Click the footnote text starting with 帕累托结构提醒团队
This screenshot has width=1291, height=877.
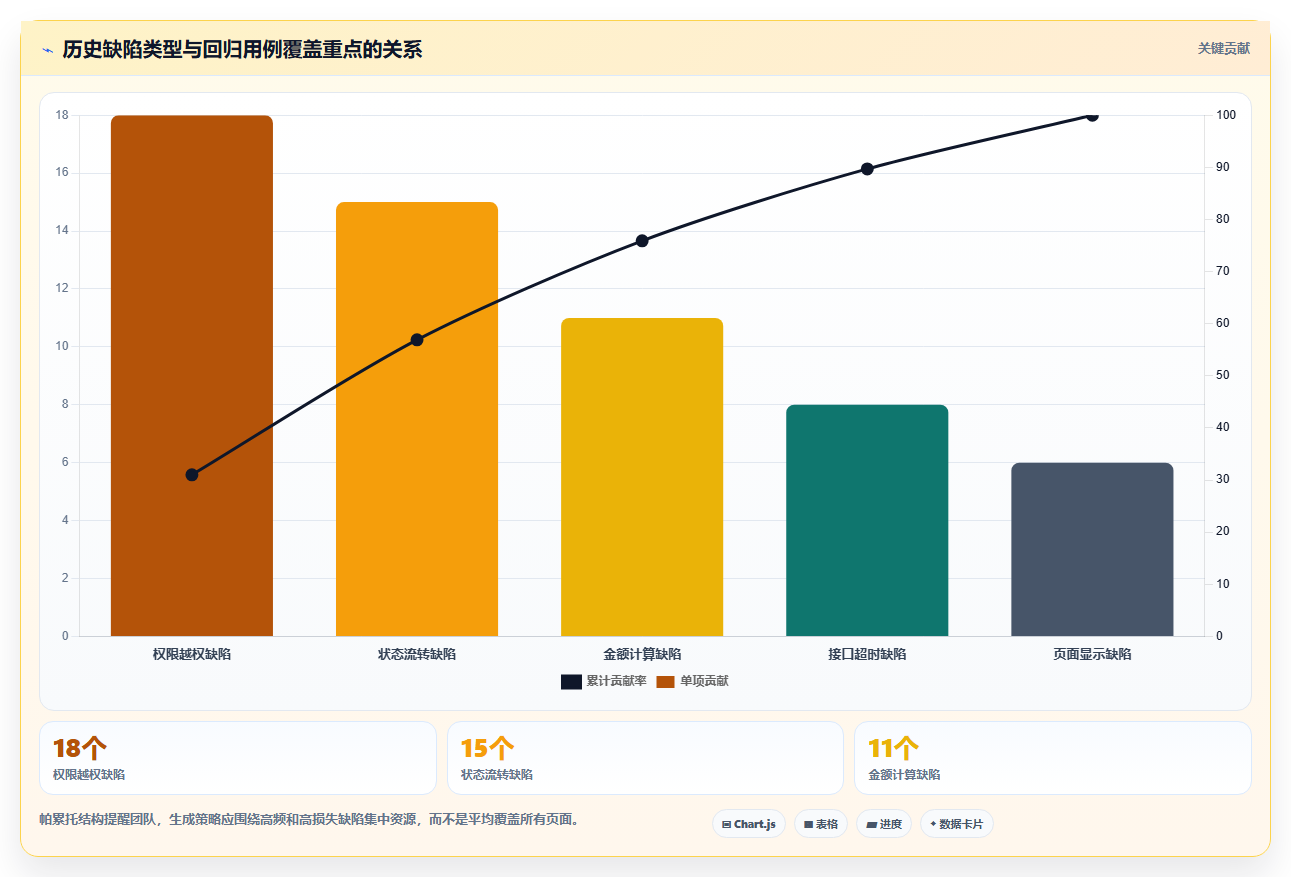click(309, 819)
